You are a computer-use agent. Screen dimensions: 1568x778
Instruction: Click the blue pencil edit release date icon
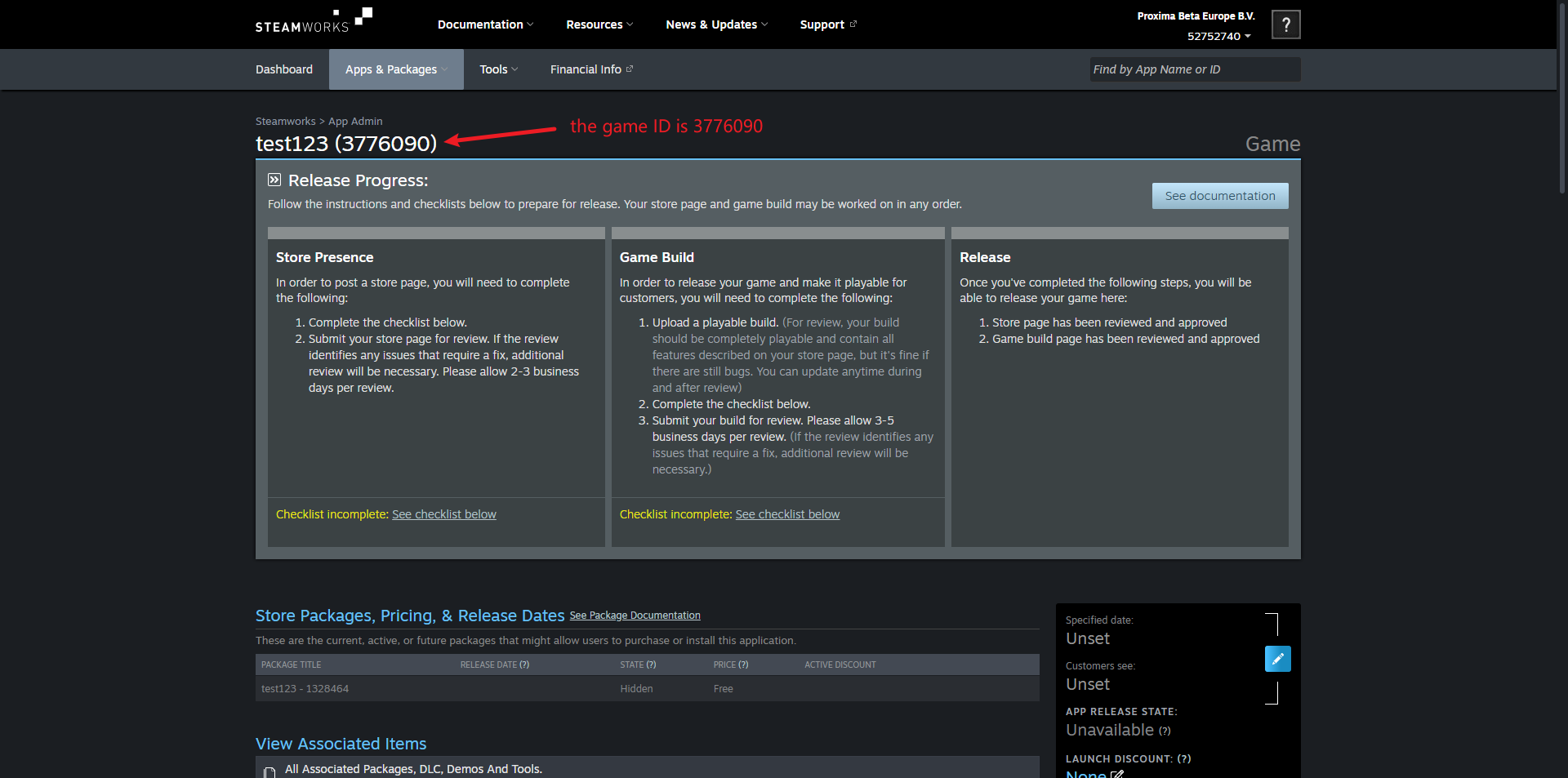1277,659
